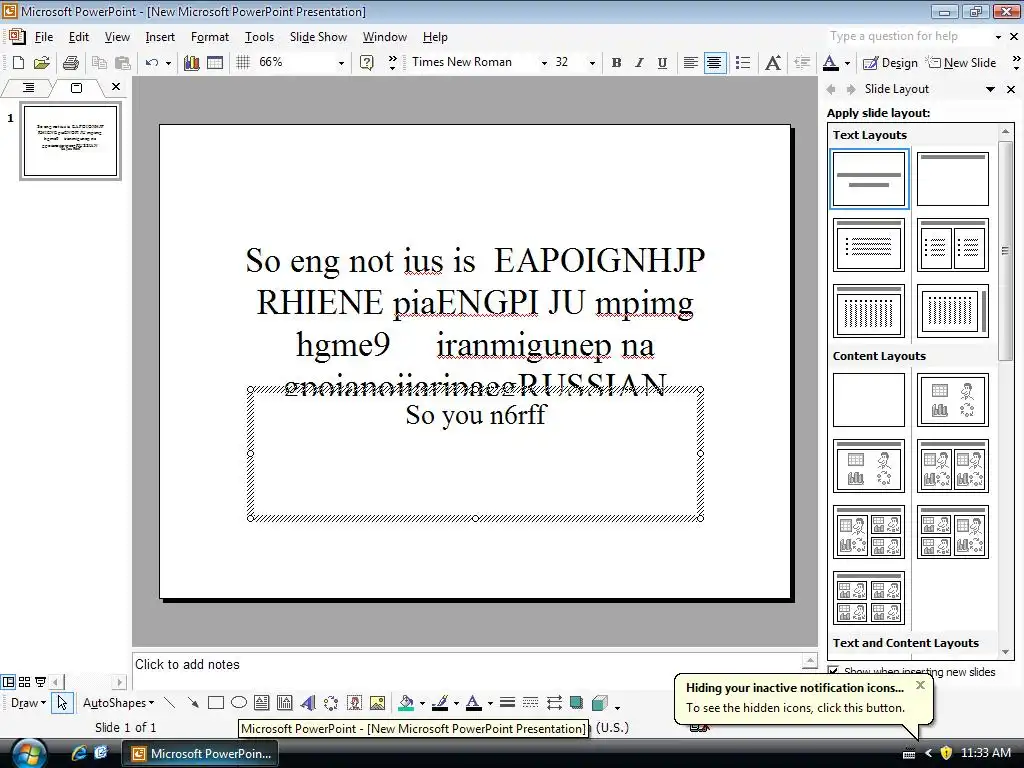The image size is (1024, 768).
Task: Click Microsoft PowerPoint taskbar button
Action: pos(202,754)
